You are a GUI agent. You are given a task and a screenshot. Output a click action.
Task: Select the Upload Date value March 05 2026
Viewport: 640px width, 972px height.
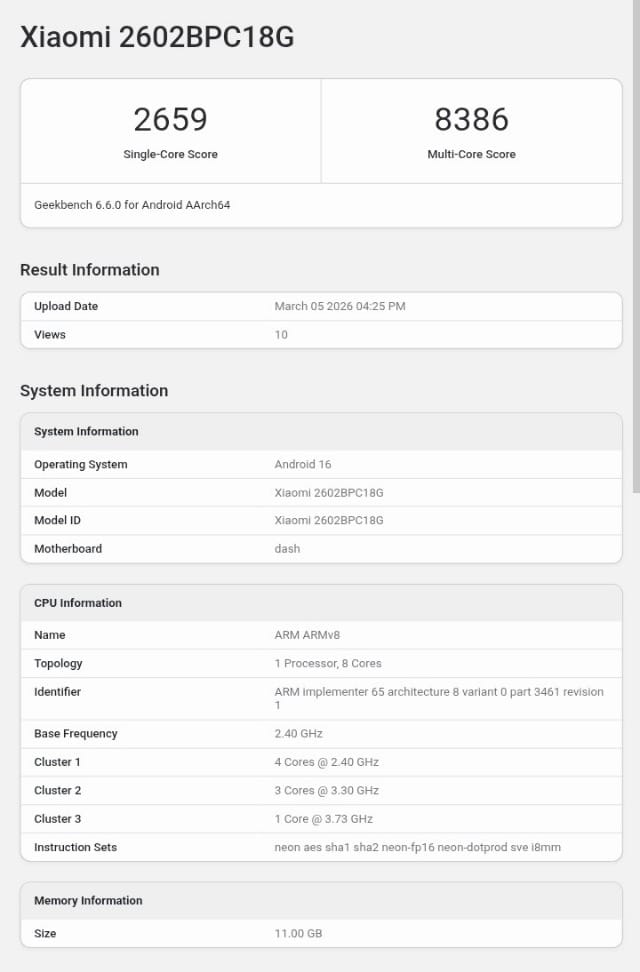point(340,306)
